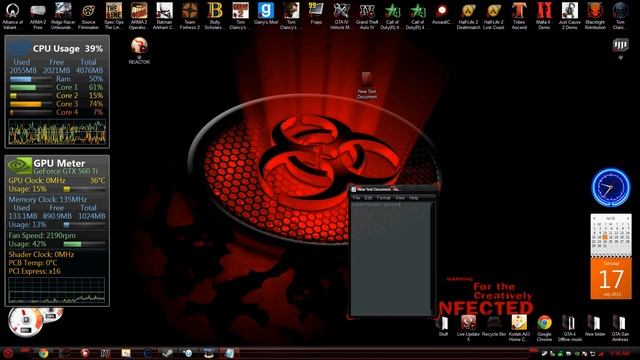Viewport: 640px width, 360px height.
Task: Open Batman Arkham City shortcut
Action: tap(164, 16)
